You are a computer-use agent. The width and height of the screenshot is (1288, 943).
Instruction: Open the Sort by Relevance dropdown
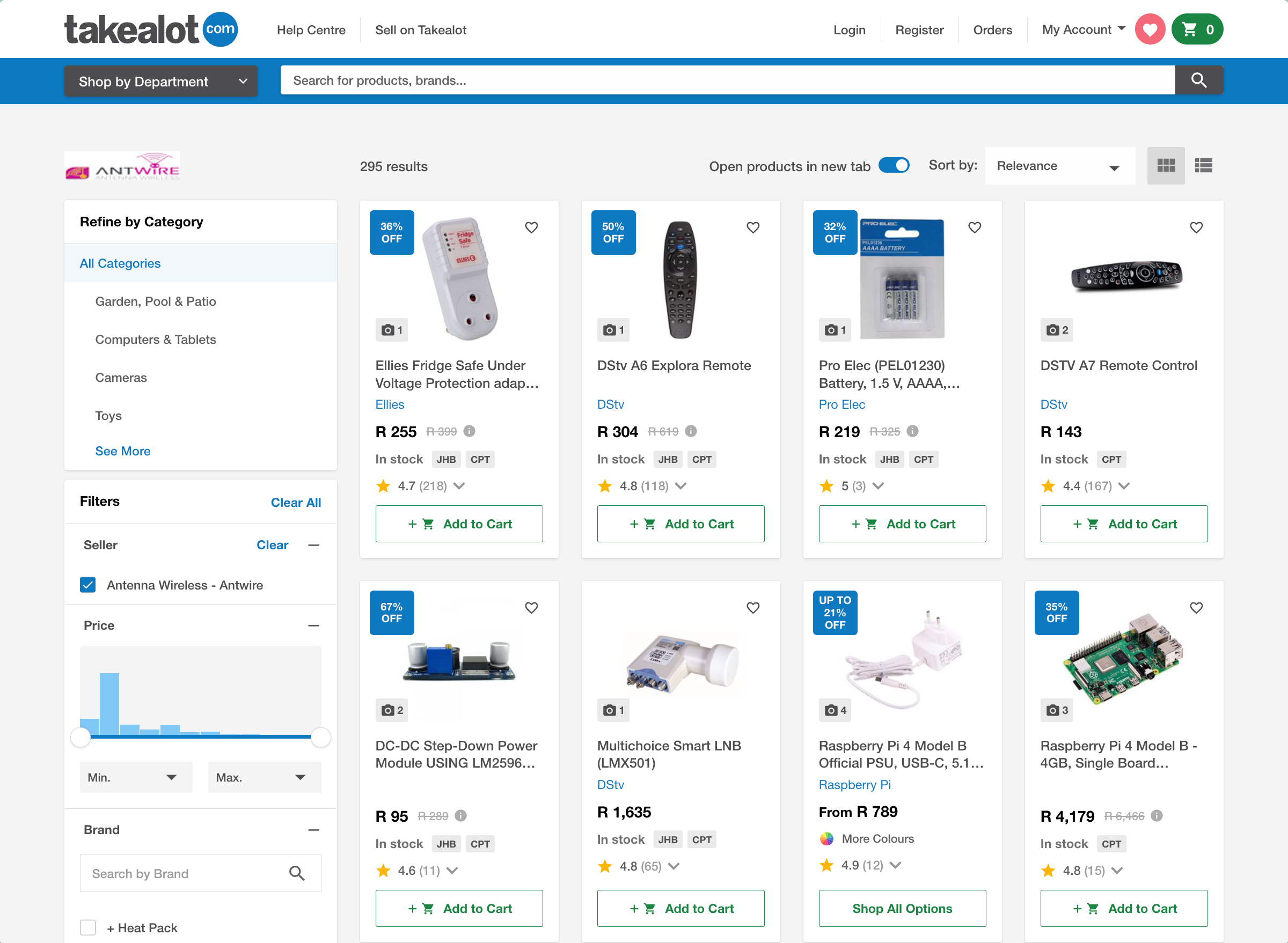(x=1059, y=166)
